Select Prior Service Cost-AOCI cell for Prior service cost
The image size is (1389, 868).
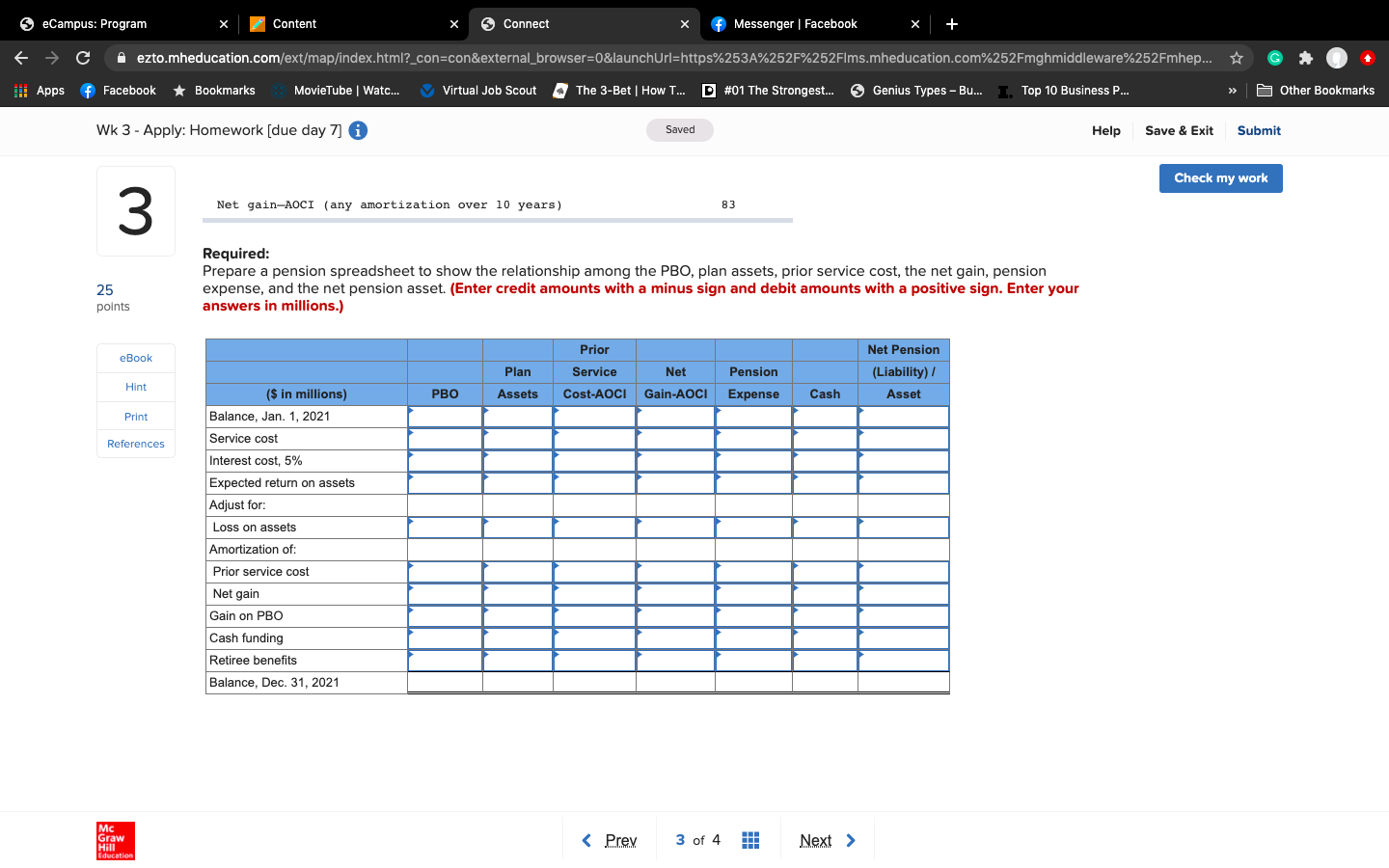[x=594, y=572]
